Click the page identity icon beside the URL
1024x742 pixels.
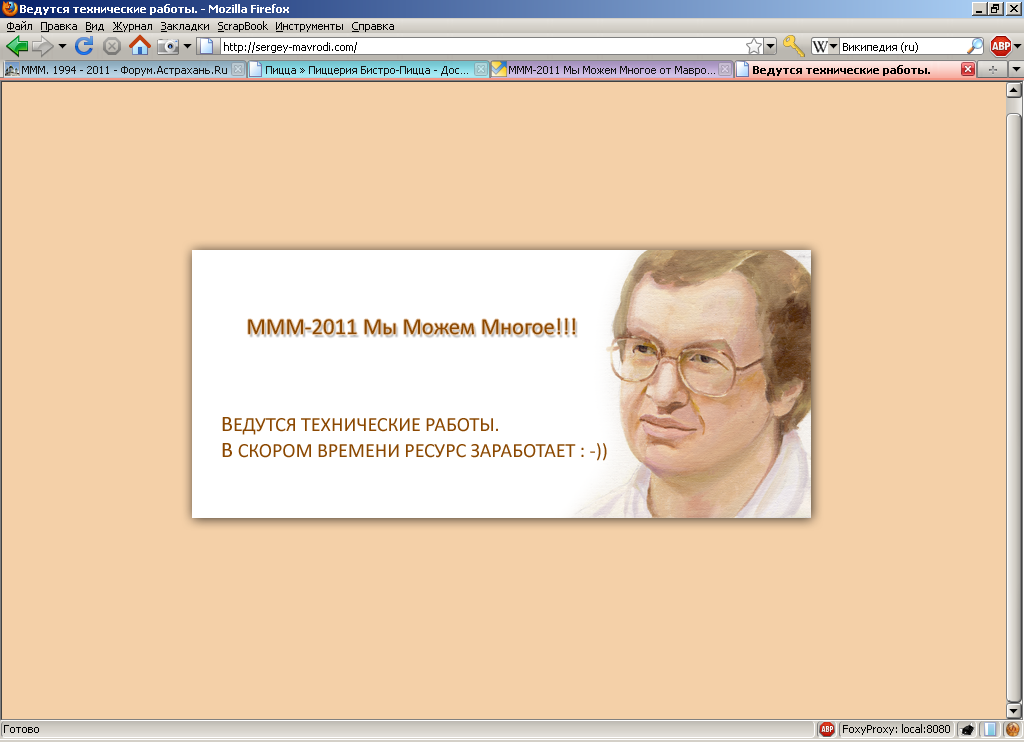[x=206, y=46]
